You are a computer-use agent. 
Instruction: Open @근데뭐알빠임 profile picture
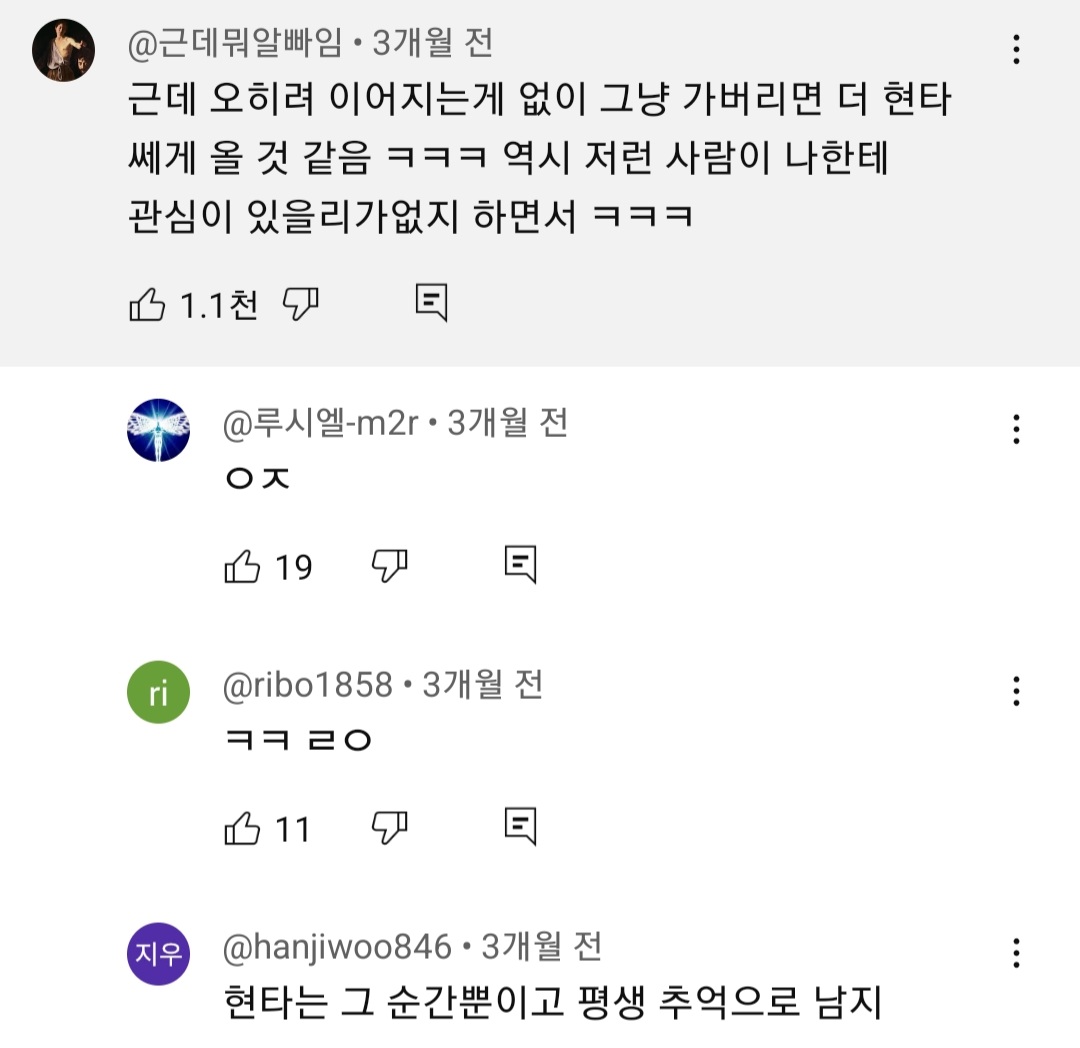pyautogui.click(x=63, y=50)
